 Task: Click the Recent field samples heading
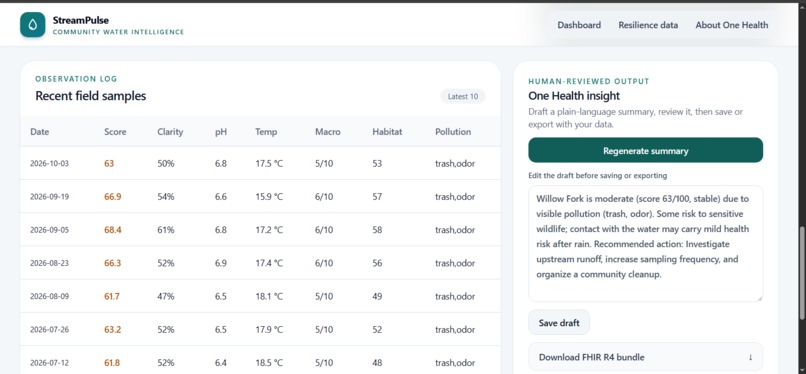90,96
